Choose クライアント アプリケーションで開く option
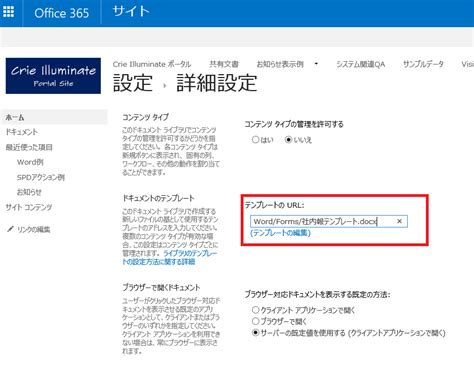The width and height of the screenshot is (474, 369). tap(256, 310)
